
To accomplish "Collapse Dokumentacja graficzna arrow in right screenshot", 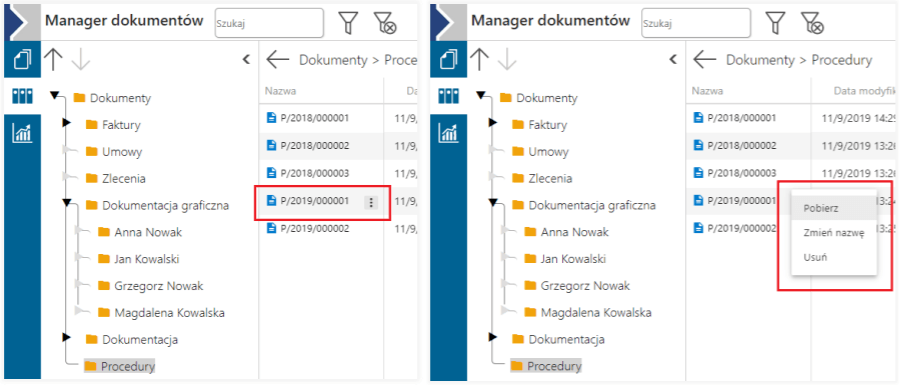I will 493,203.
